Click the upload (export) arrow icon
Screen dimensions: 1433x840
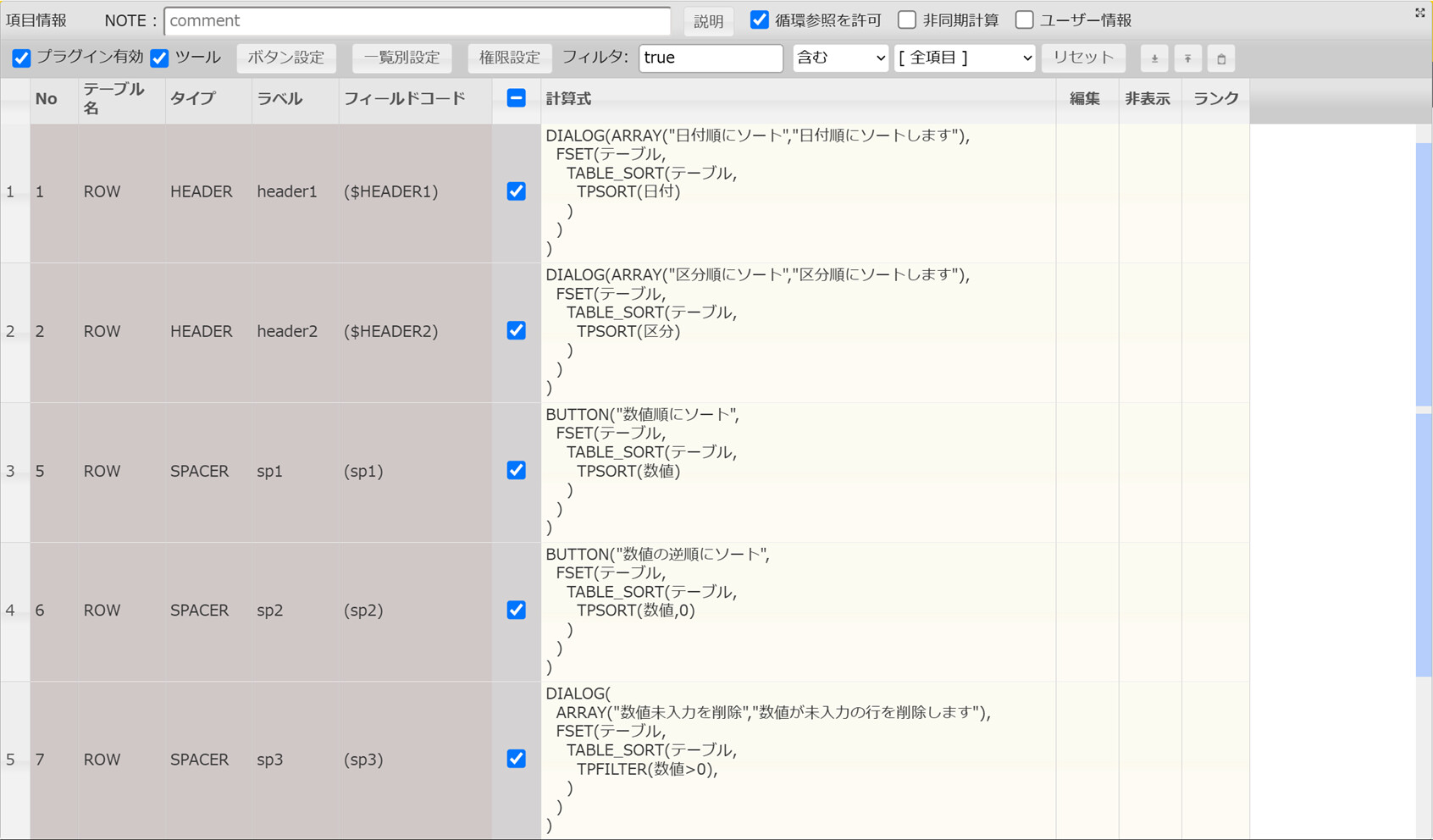[x=1187, y=58]
